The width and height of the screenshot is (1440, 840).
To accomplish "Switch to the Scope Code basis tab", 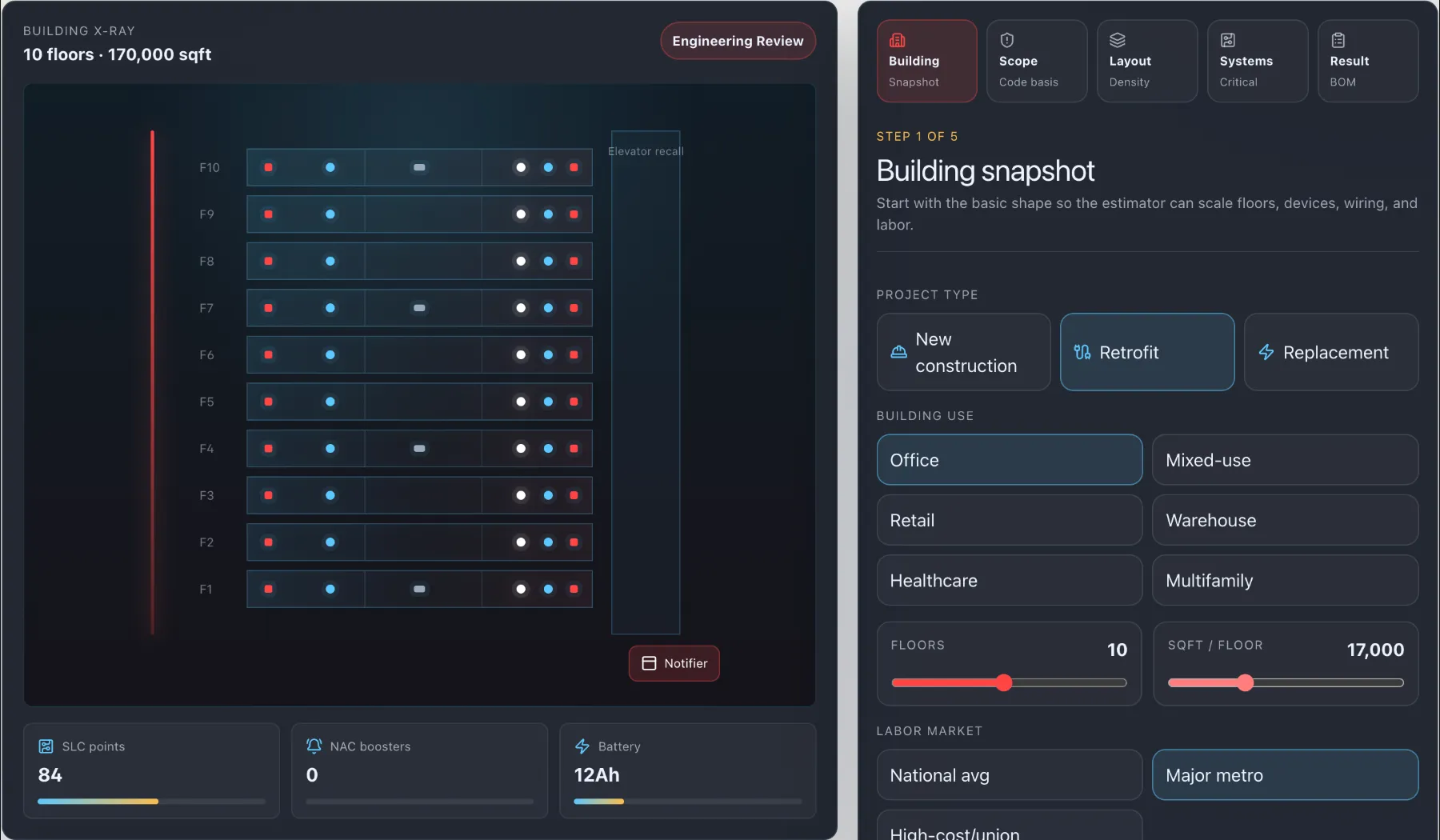I will coord(1037,61).
